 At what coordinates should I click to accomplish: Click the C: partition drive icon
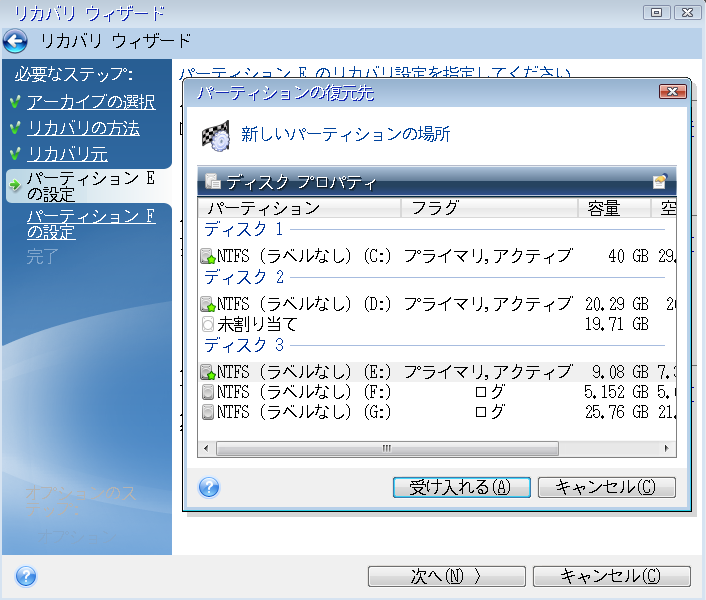[x=208, y=256]
